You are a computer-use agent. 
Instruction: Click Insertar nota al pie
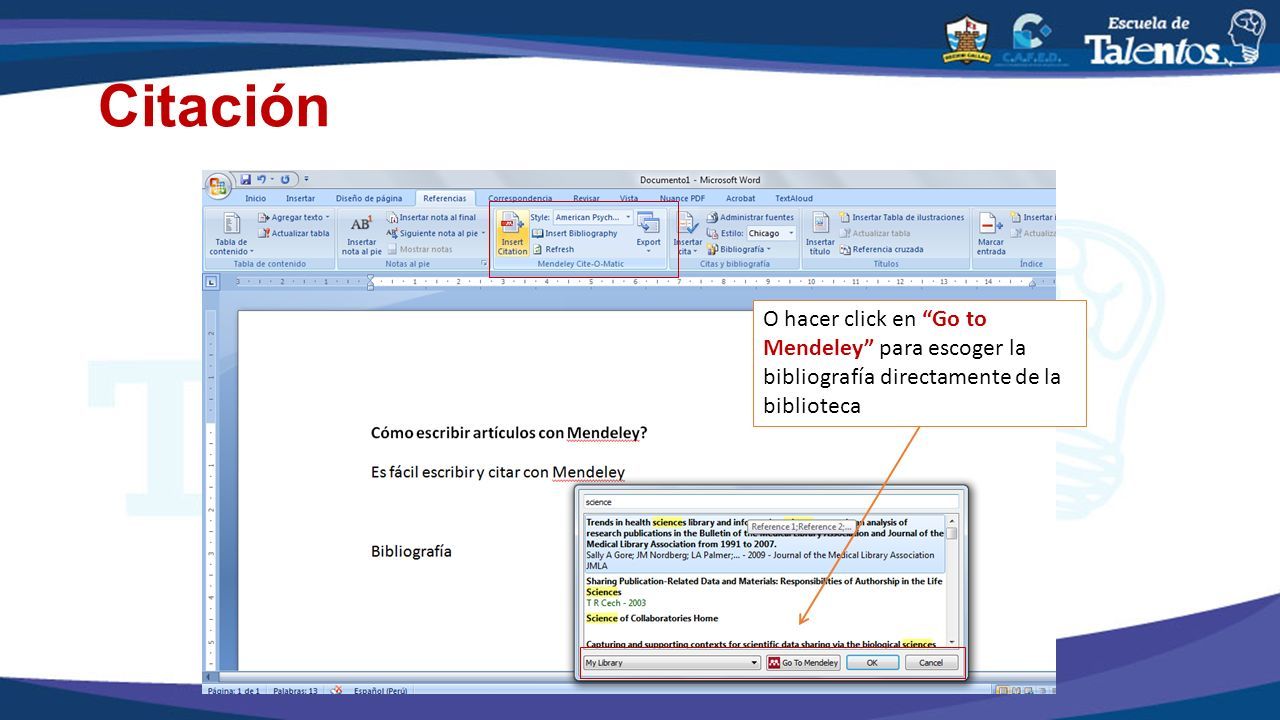point(361,234)
